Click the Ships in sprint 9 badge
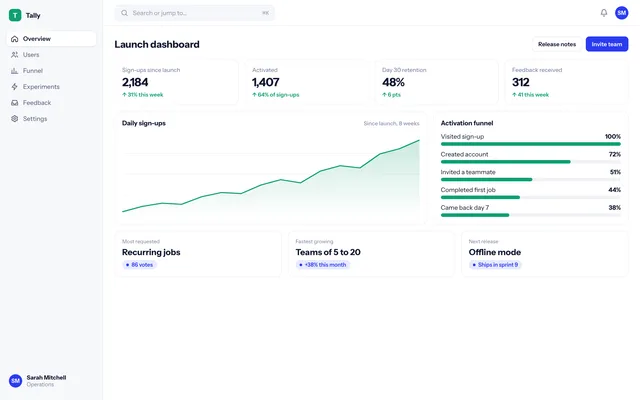 pyautogui.click(x=495, y=265)
